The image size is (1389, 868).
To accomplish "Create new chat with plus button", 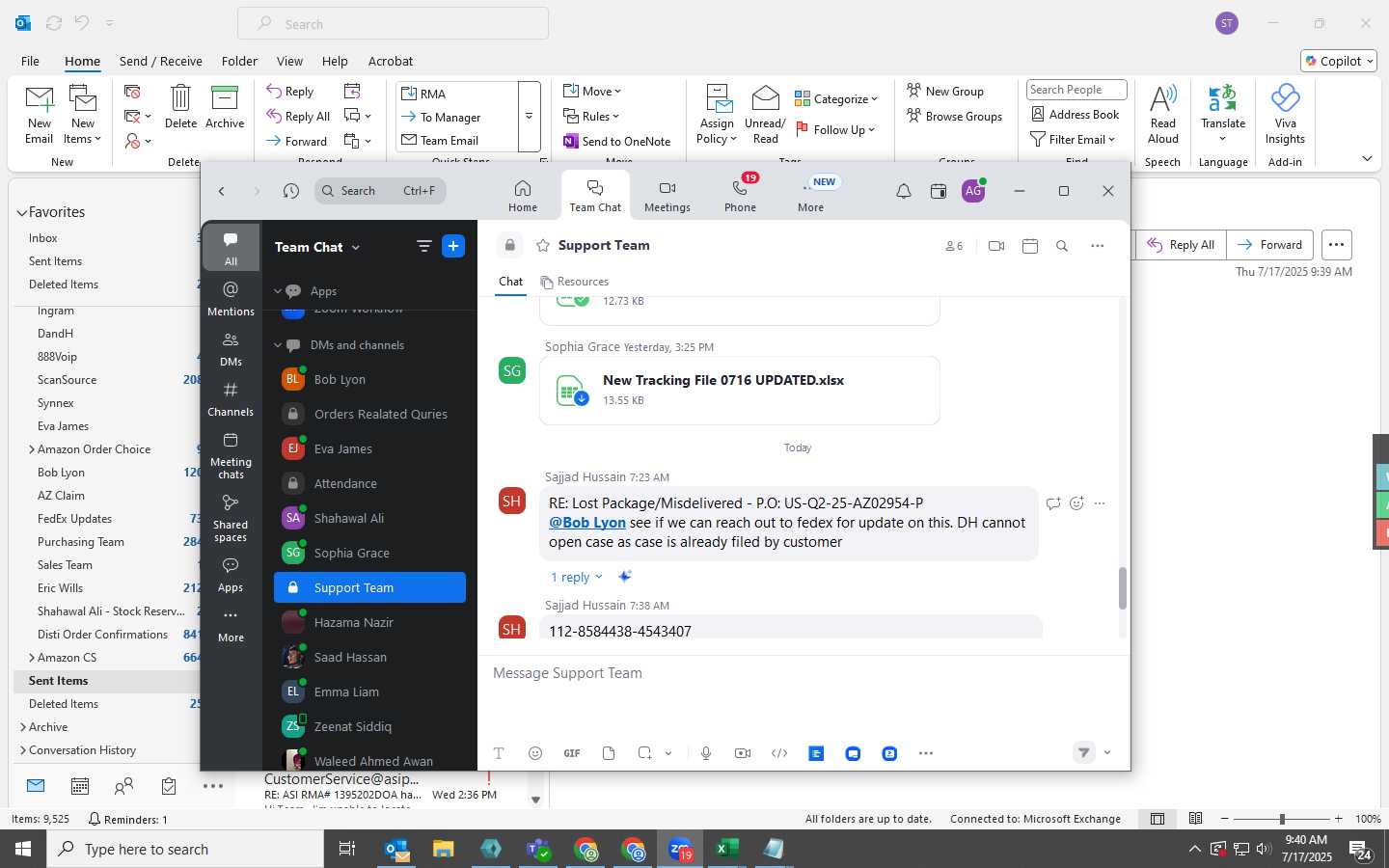I will 453,246.
